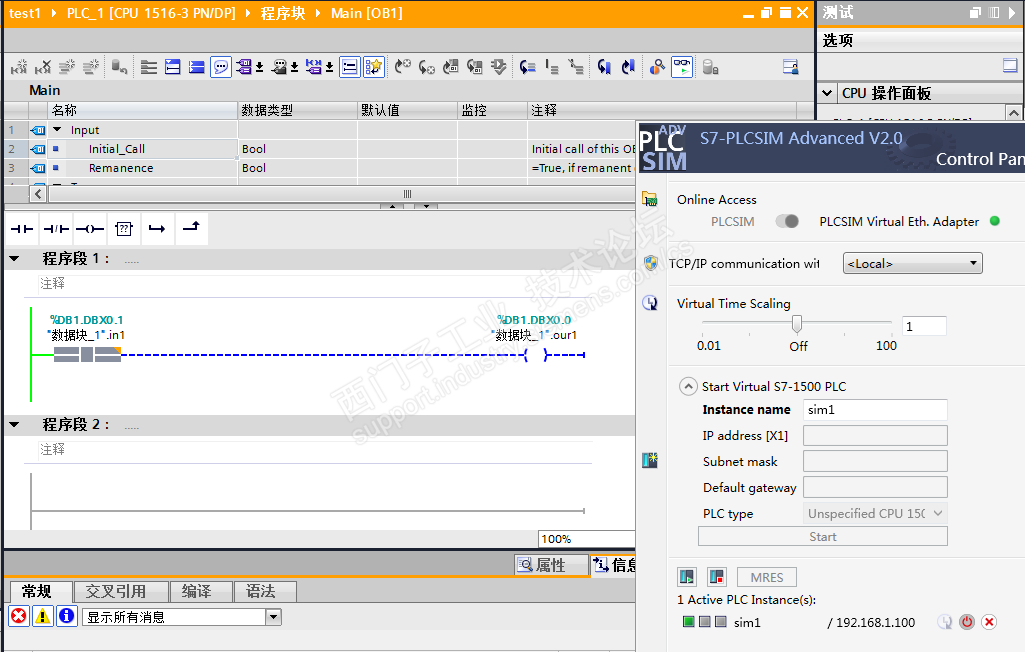Power off the sim1 instance

pos(967,622)
